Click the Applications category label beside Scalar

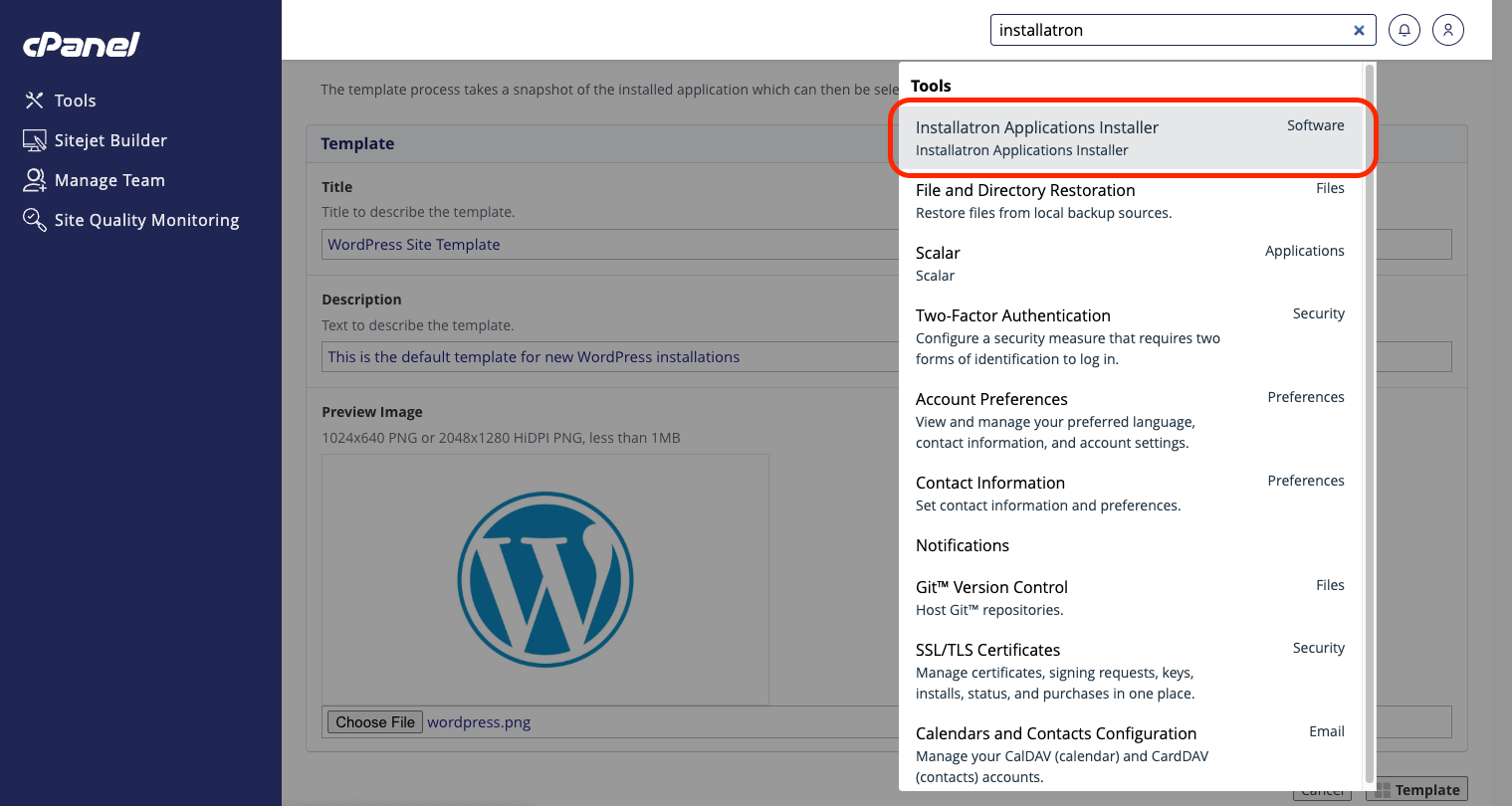(x=1305, y=251)
